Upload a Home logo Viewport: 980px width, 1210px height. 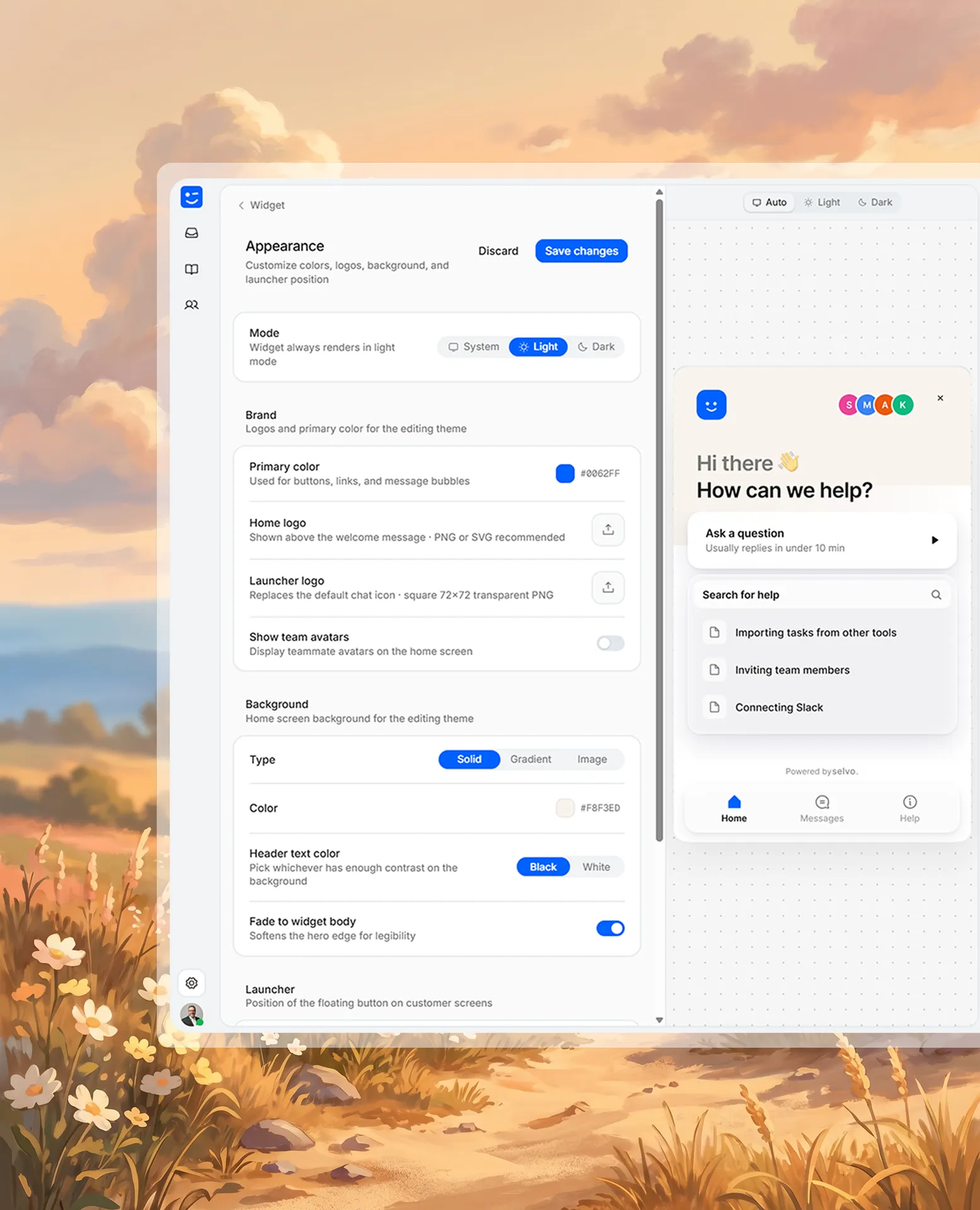608,529
